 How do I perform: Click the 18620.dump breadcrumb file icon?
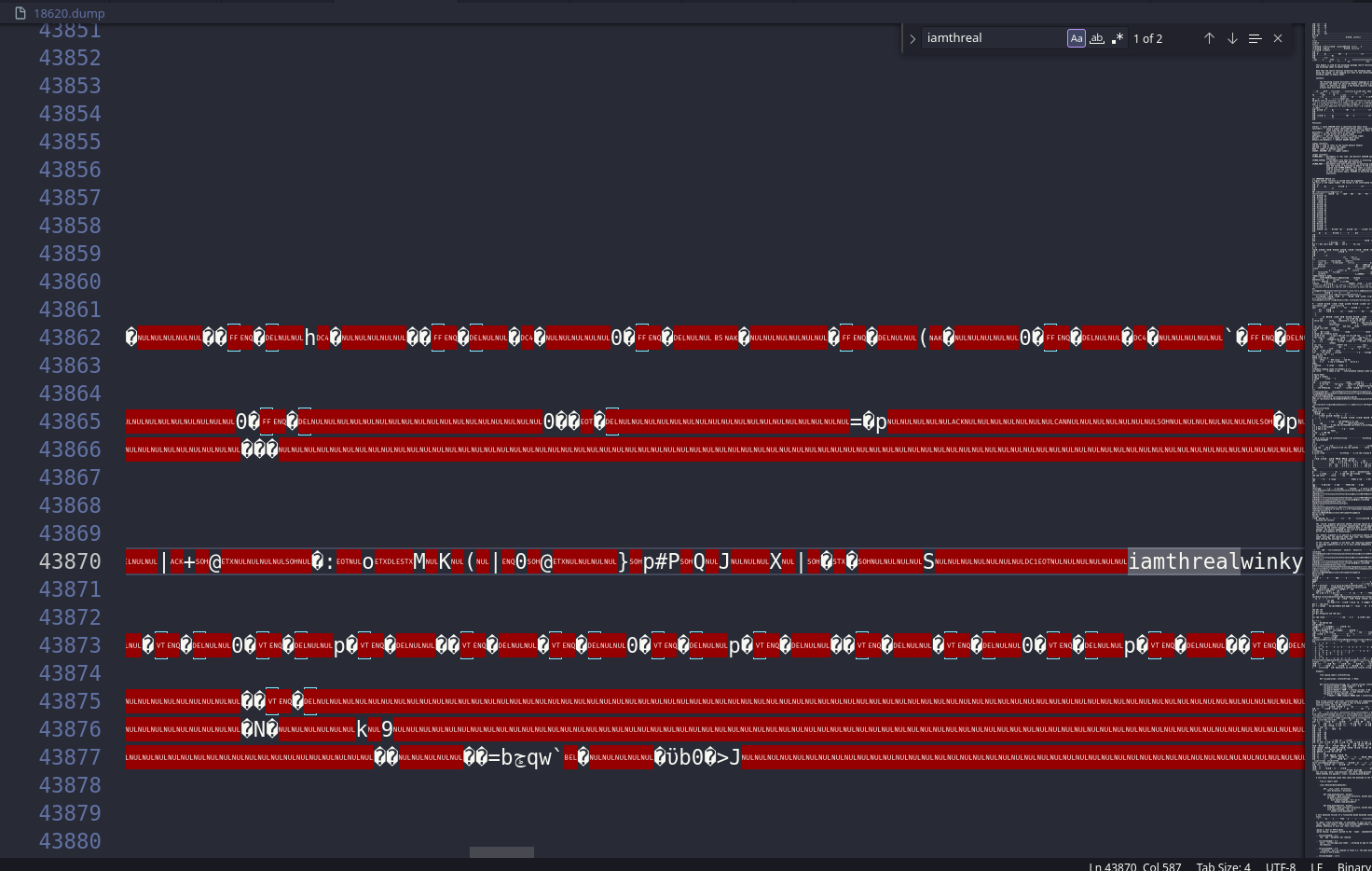coord(21,13)
